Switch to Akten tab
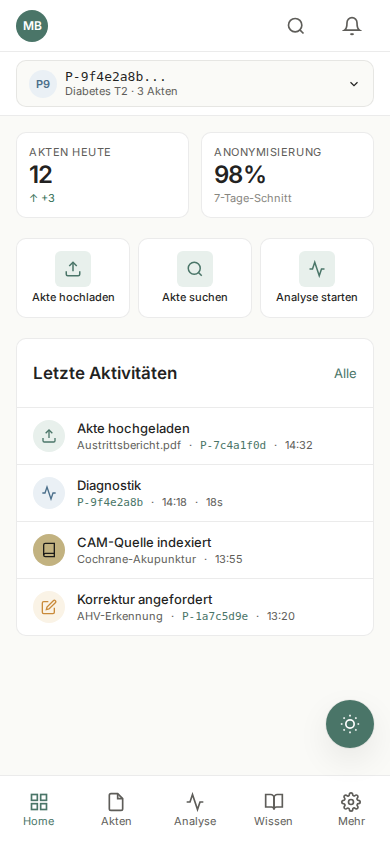Screen dimensions: 390x844 click(116, 810)
